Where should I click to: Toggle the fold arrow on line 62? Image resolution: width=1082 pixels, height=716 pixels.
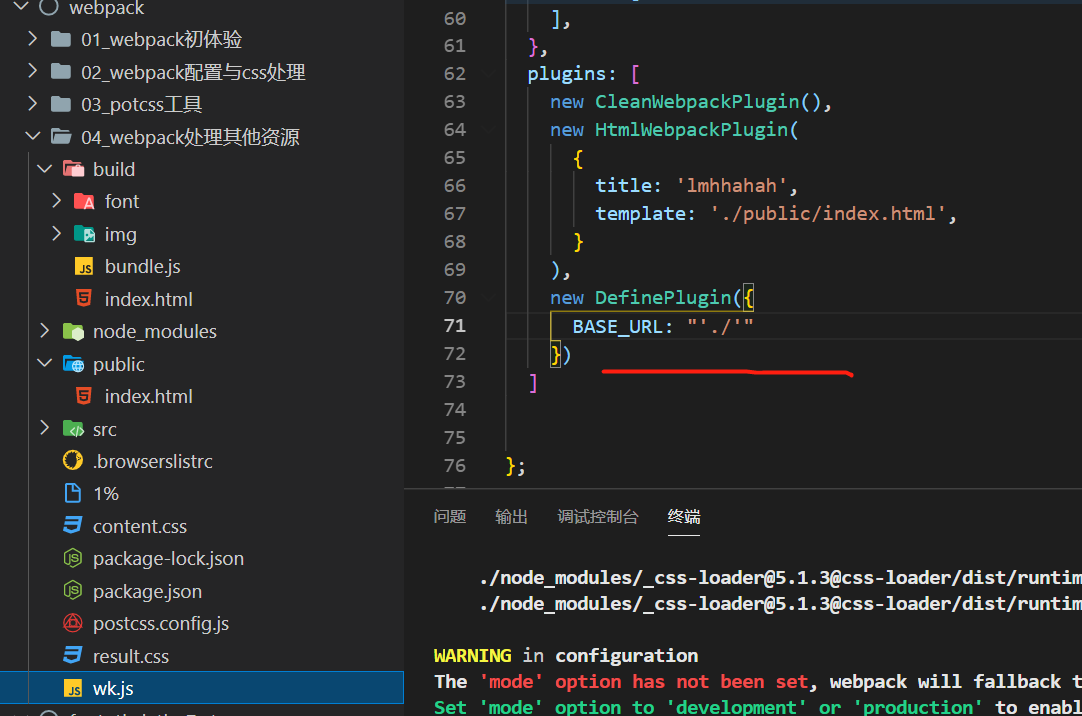(489, 73)
